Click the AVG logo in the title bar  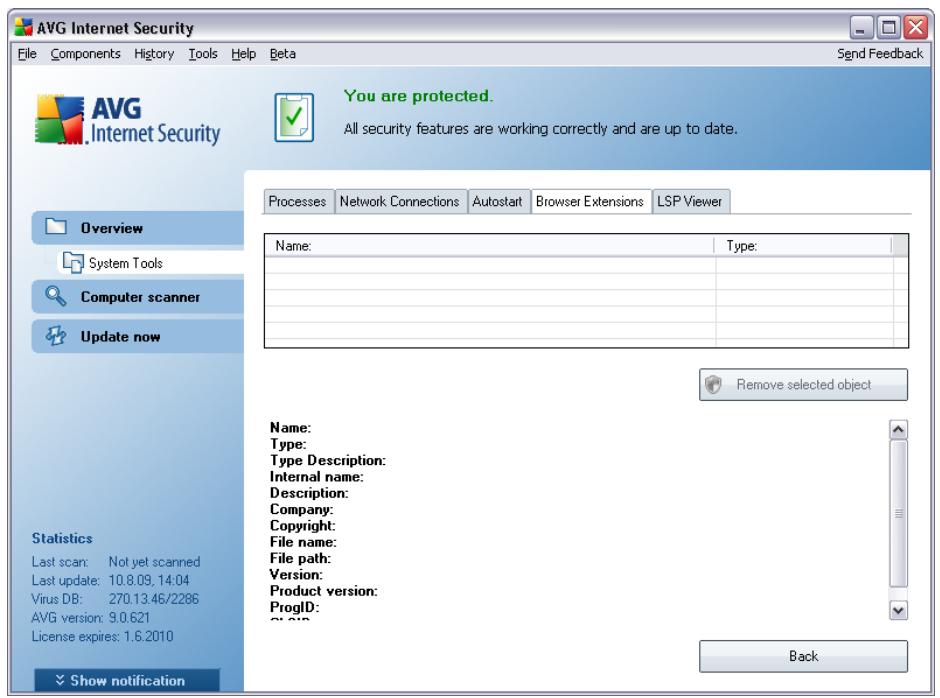pyautogui.click(x=23, y=27)
